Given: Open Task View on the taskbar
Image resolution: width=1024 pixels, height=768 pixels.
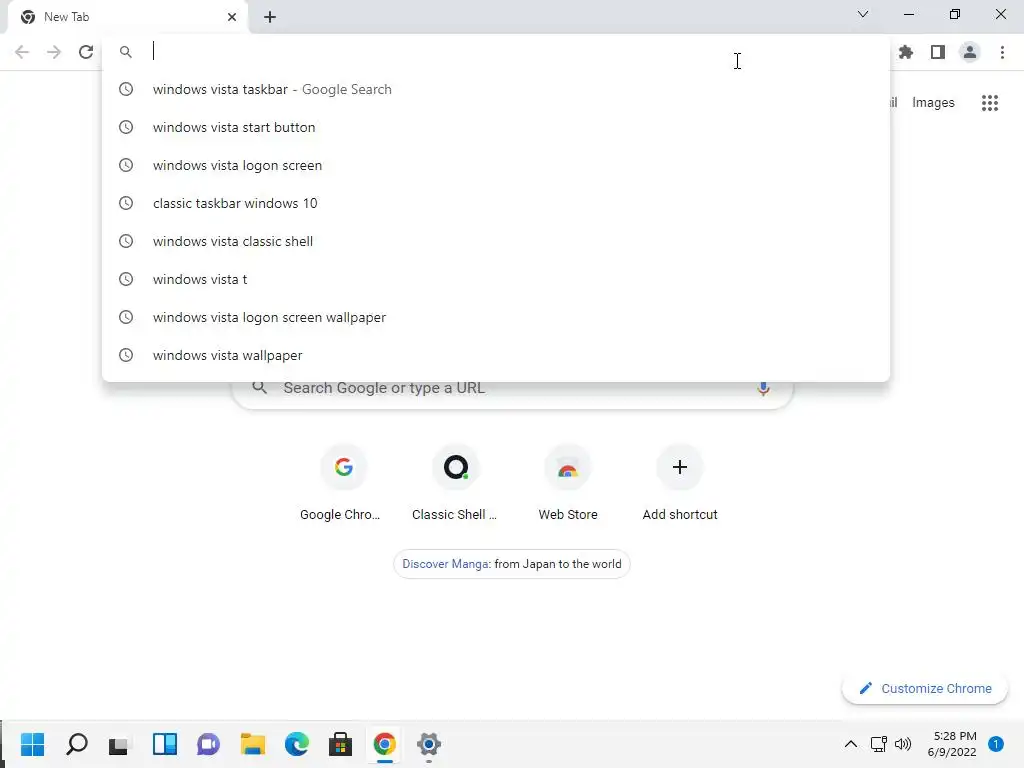Looking at the screenshot, I should click(120, 744).
